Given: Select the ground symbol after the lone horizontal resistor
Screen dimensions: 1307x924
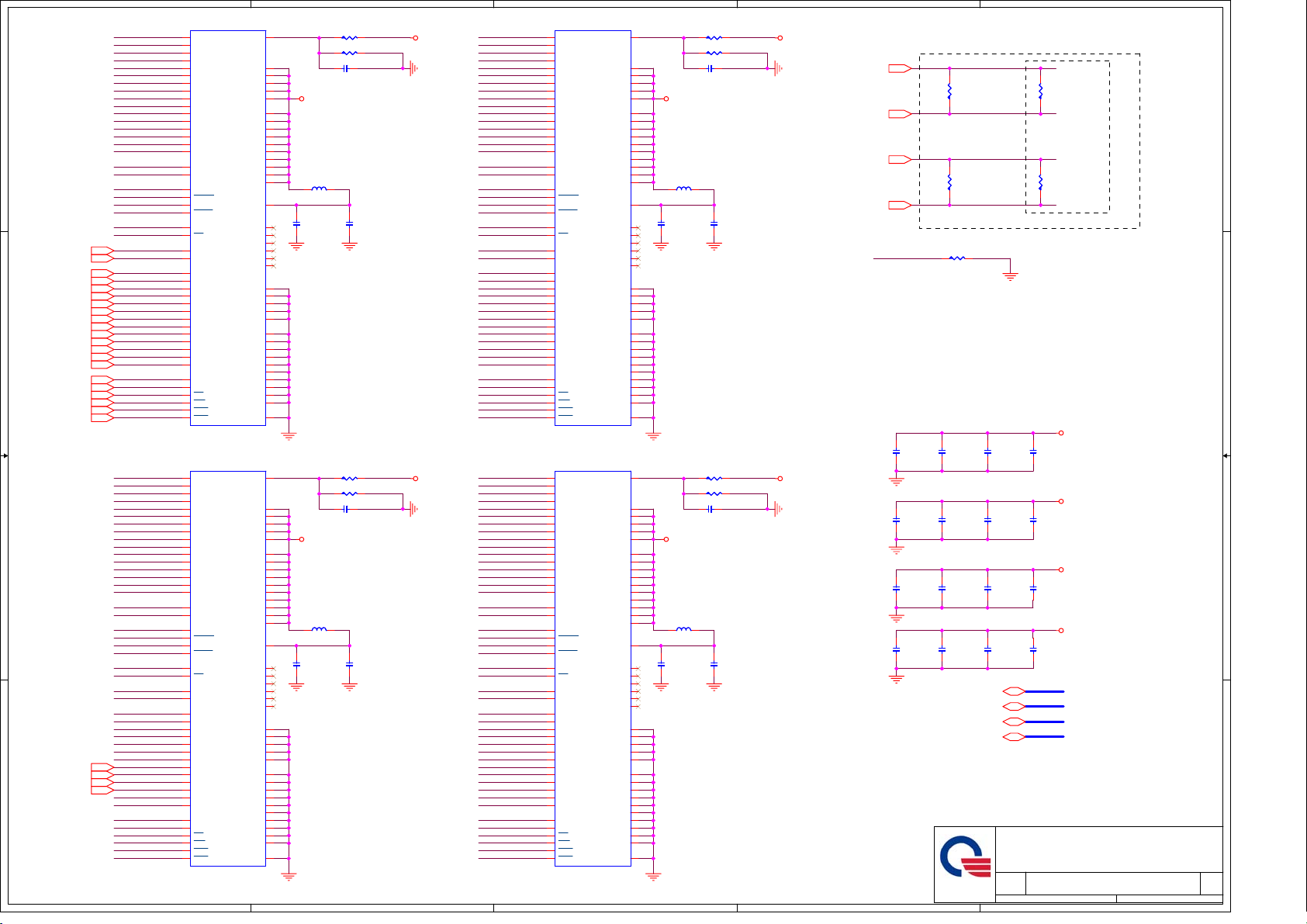Looking at the screenshot, I should (x=1009, y=275).
